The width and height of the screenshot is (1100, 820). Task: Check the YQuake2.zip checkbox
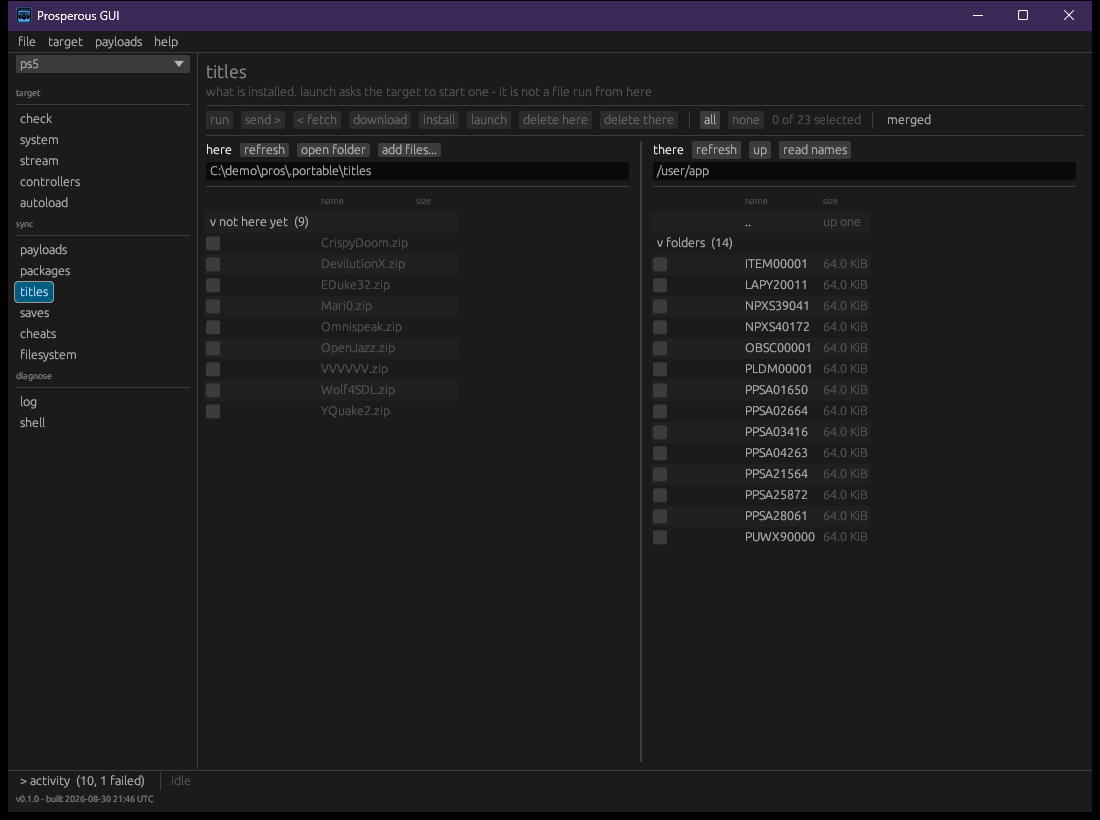pyautogui.click(x=213, y=412)
